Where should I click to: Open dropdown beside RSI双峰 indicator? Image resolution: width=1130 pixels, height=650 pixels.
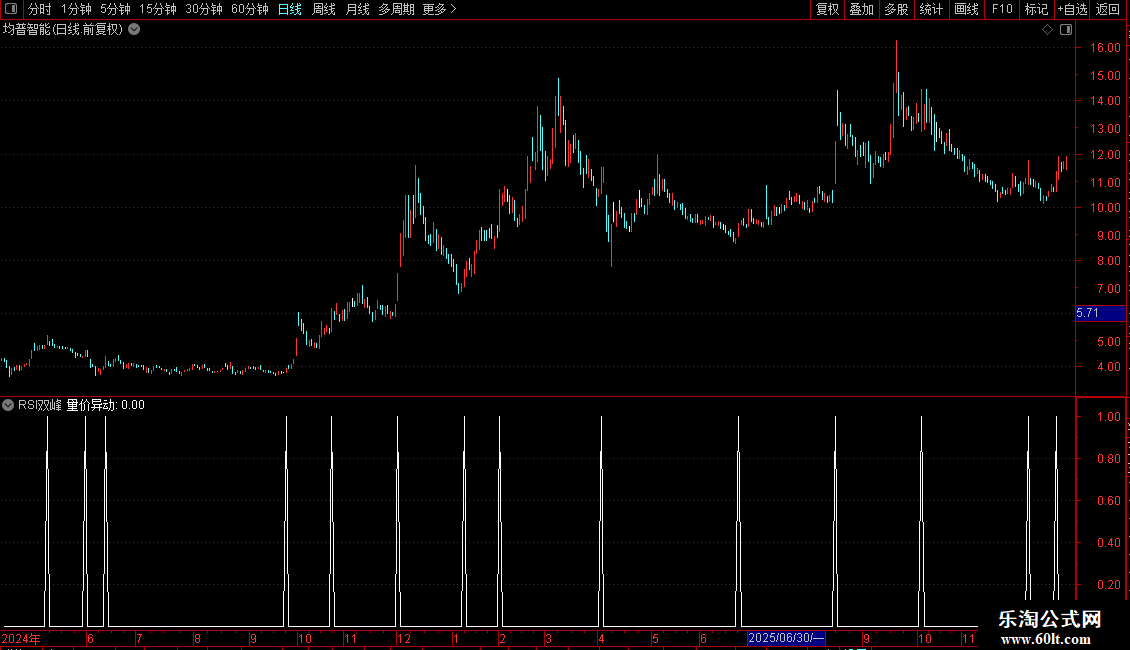(x=8, y=405)
